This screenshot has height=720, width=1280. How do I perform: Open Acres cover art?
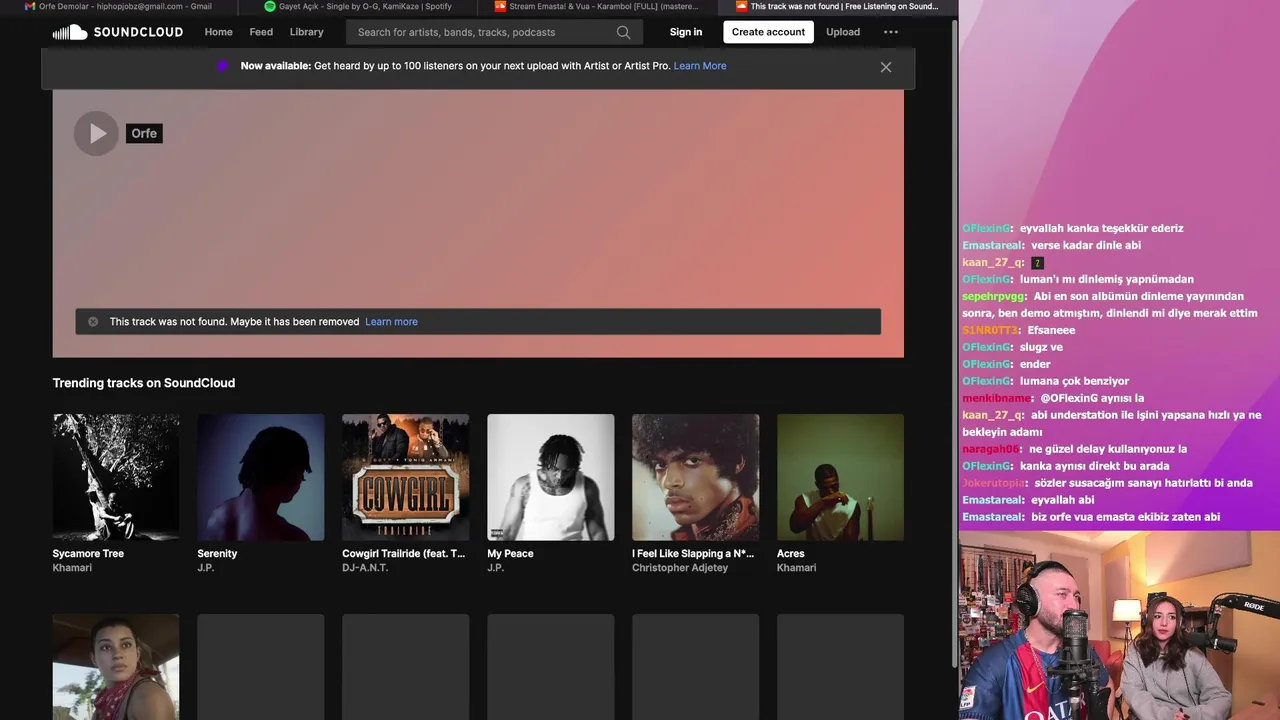840,477
